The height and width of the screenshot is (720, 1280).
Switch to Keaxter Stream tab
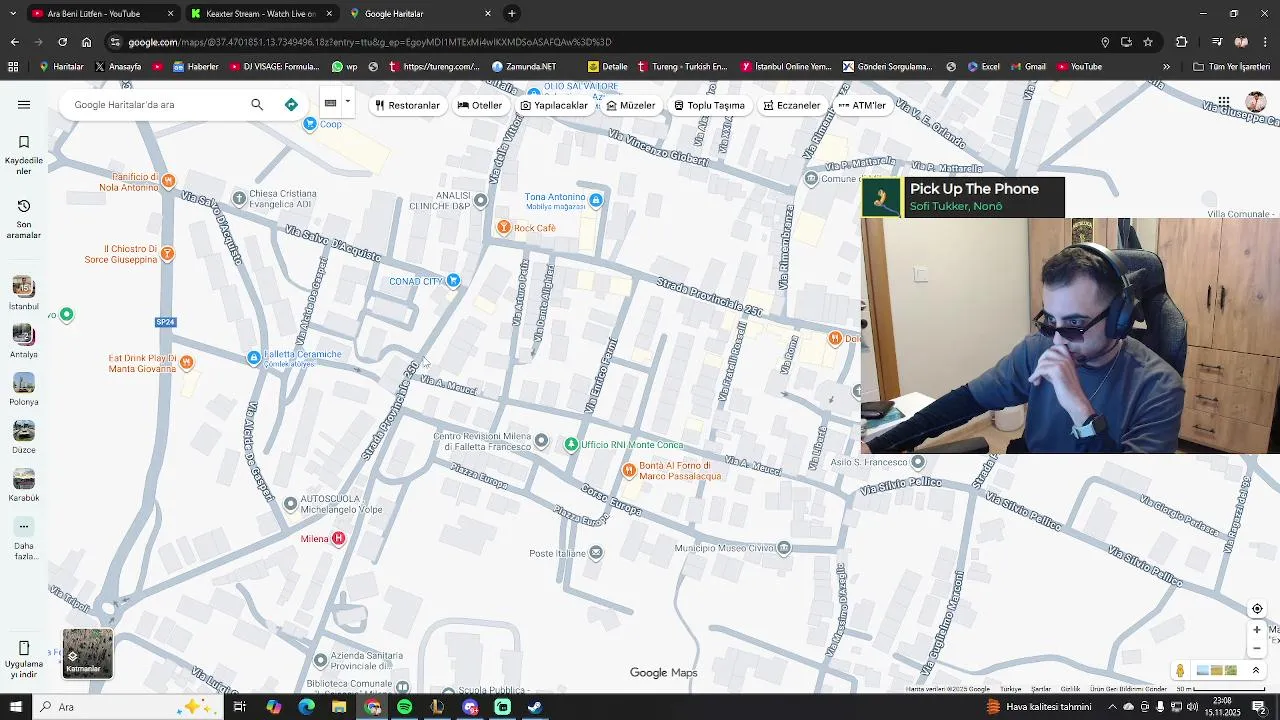[x=260, y=14]
